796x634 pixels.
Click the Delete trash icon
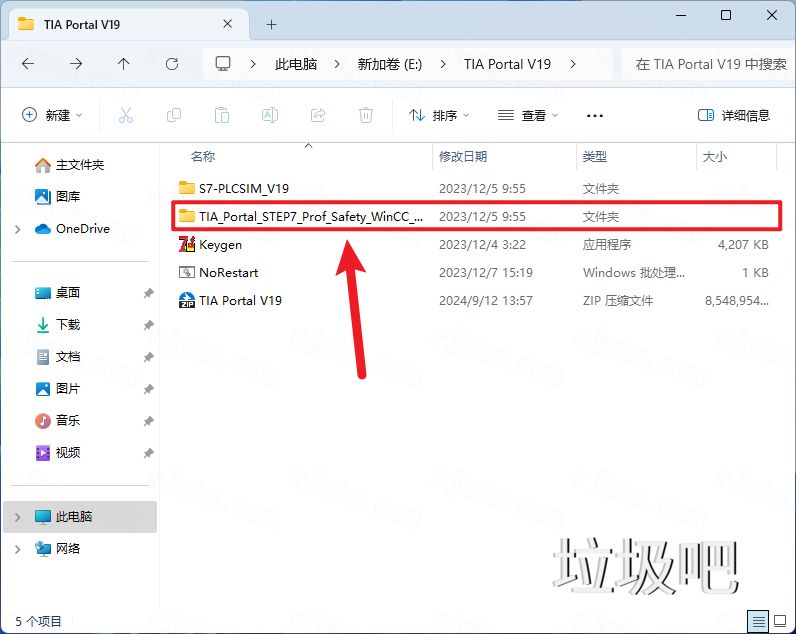pyautogui.click(x=366, y=115)
